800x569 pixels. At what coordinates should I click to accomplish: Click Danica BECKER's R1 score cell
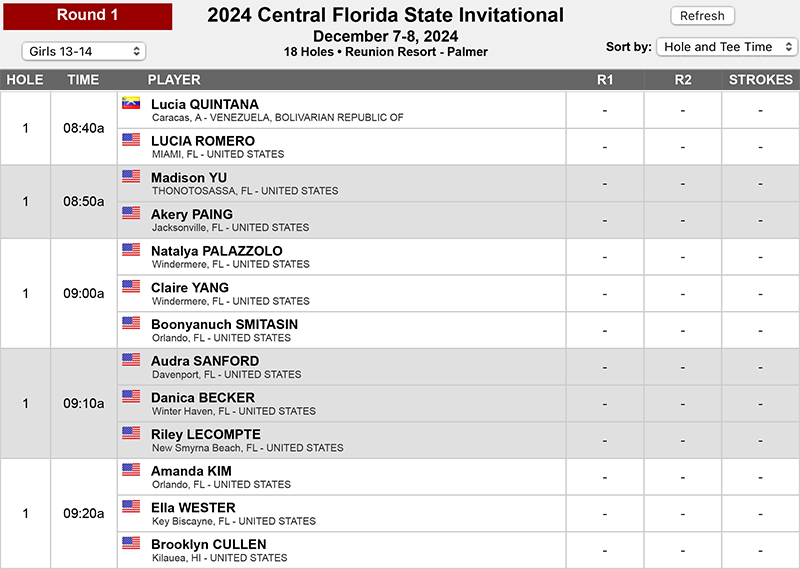(605, 404)
